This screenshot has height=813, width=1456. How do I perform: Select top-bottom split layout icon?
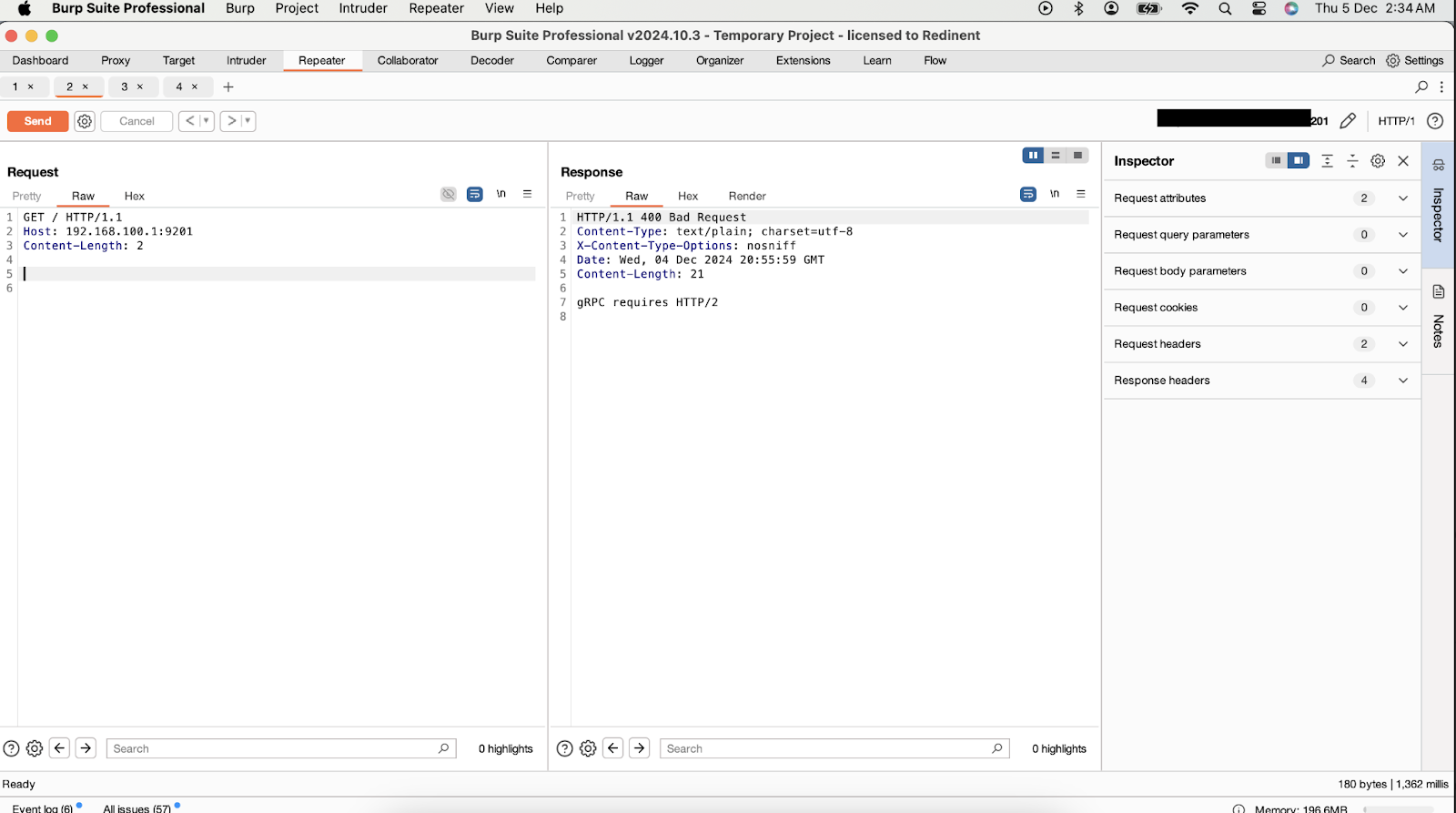1056,156
